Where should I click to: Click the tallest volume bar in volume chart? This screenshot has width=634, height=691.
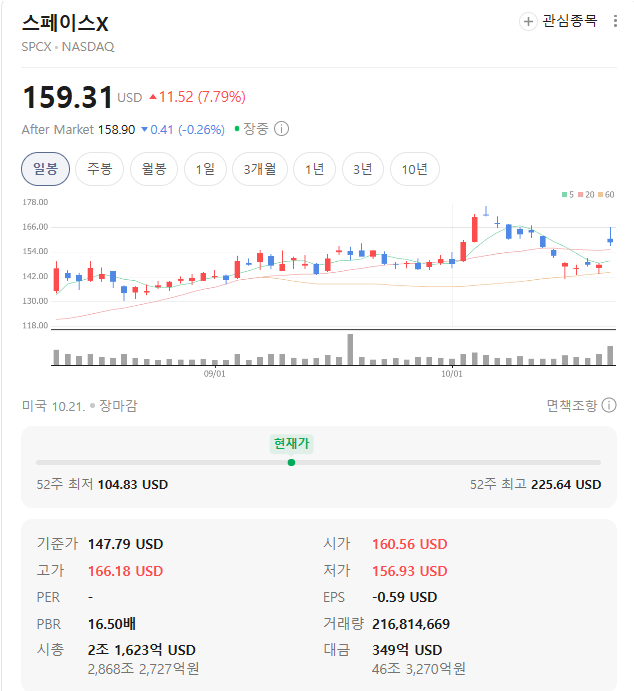pos(350,349)
